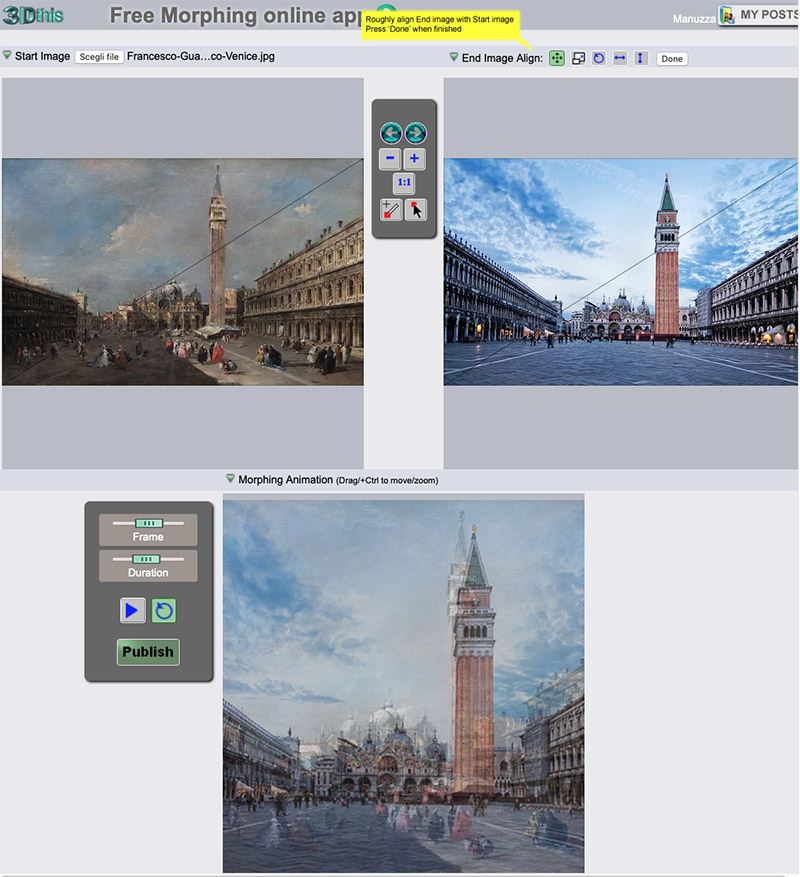Click the undo left-arrow button
The image size is (800, 877).
point(391,133)
